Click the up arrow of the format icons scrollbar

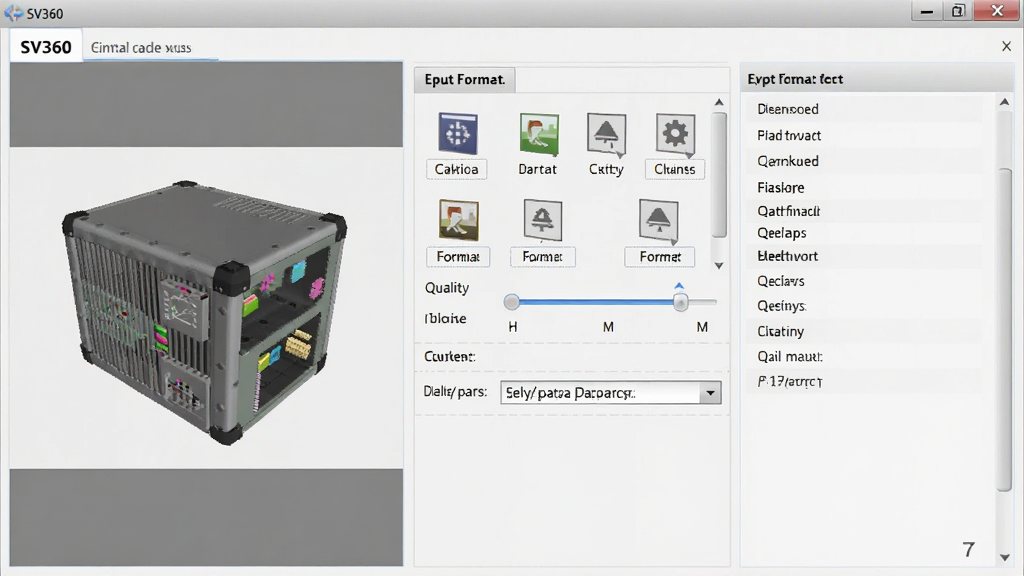click(719, 103)
